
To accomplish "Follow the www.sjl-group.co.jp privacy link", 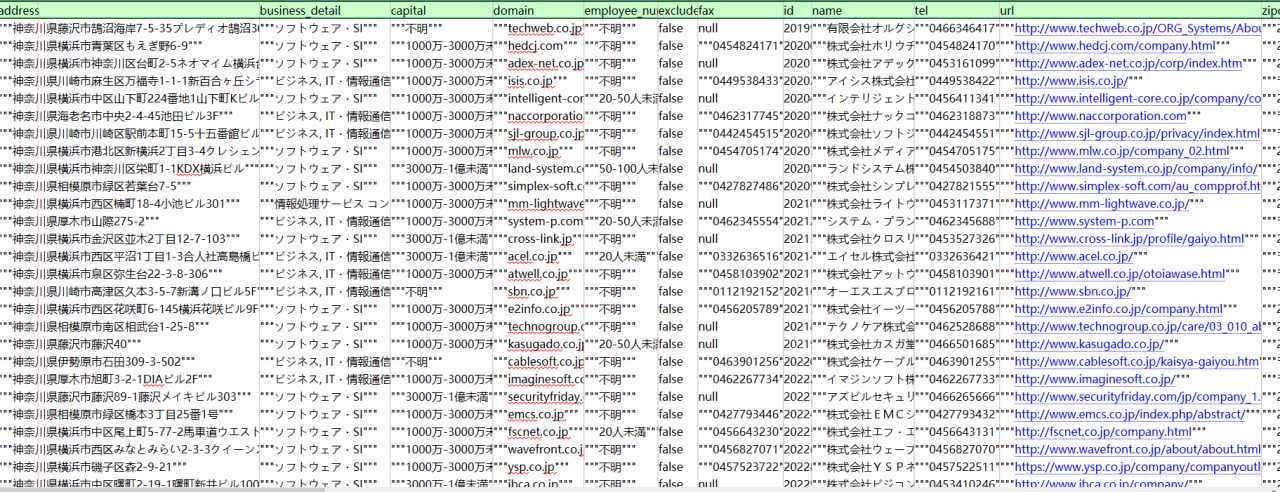I will tap(1137, 134).
